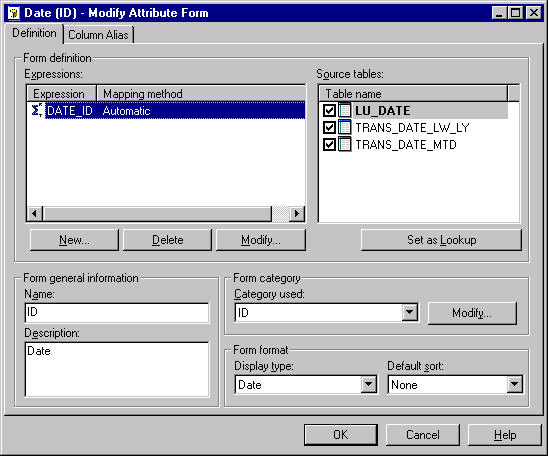Click the expressions list left scroll arrow
This screenshot has width=548, height=456.
point(35,213)
